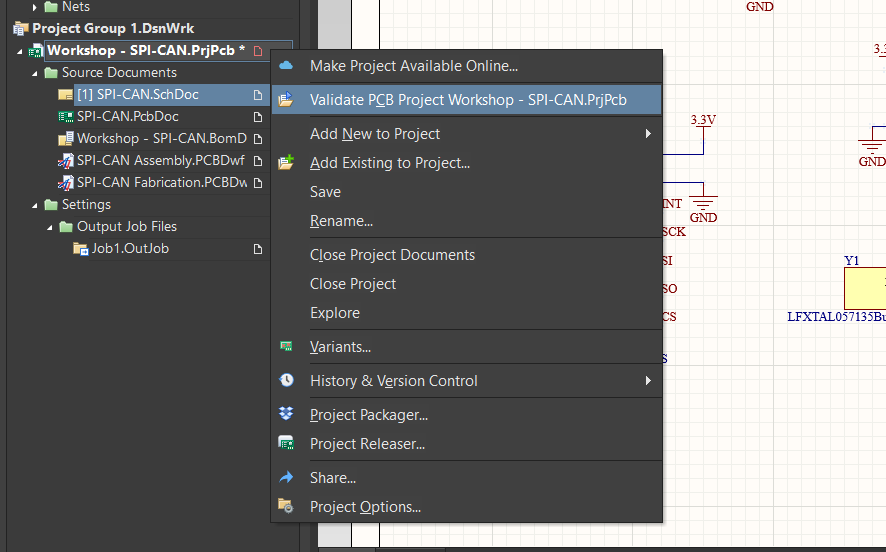Click the Validate PCB Project icon
The image size is (886, 552).
(286, 99)
